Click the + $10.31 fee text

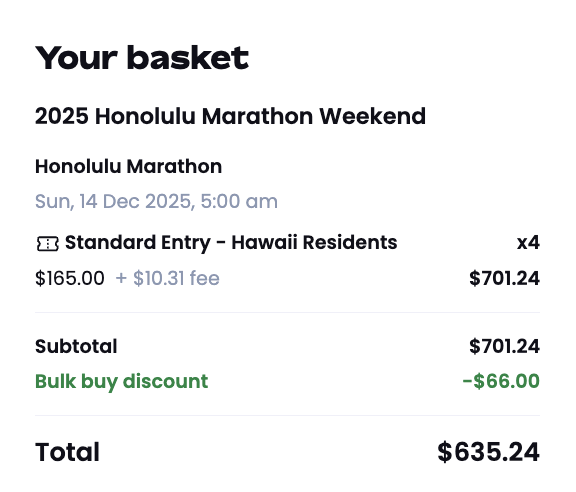(168, 278)
